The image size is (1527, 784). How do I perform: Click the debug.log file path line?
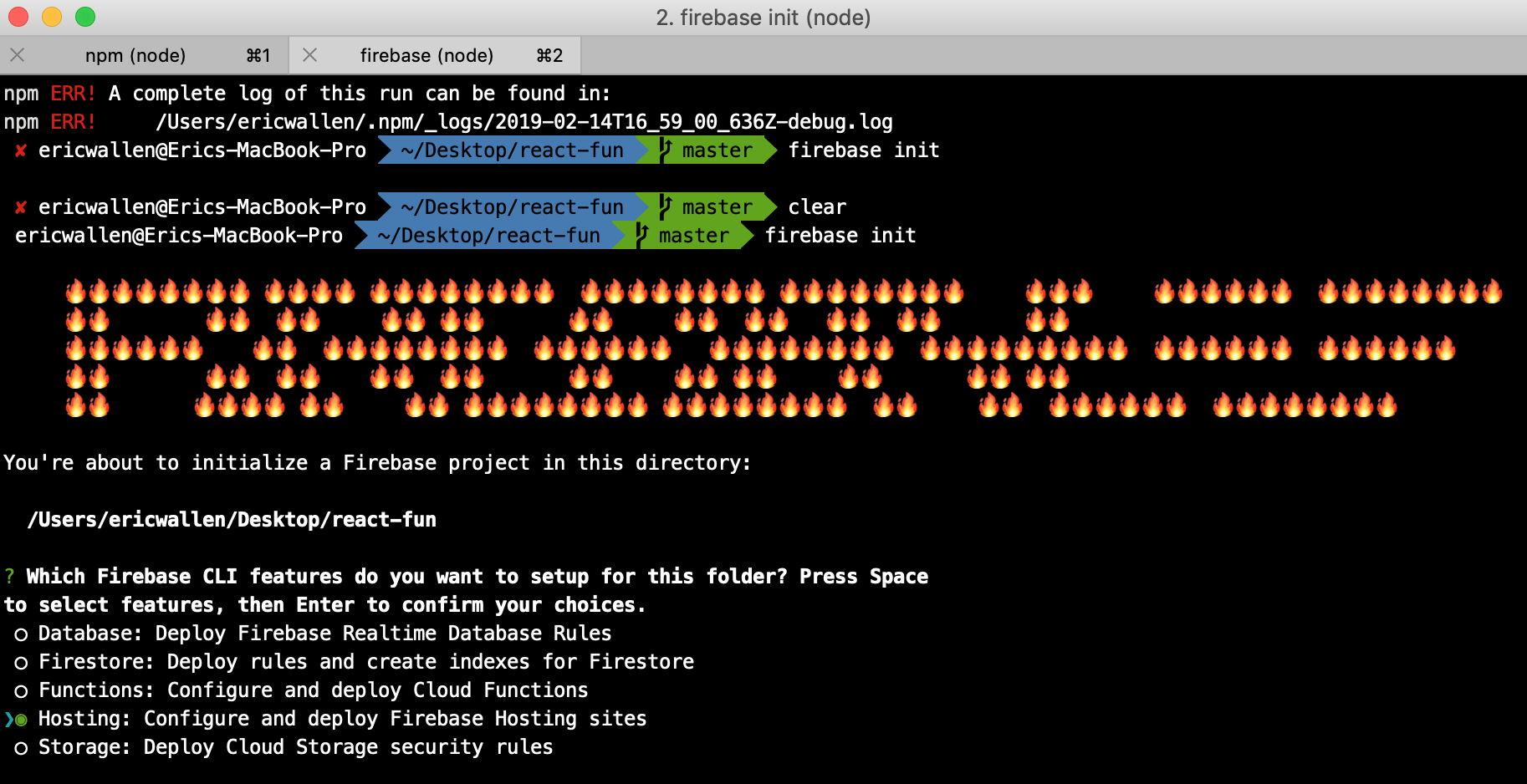point(524,122)
